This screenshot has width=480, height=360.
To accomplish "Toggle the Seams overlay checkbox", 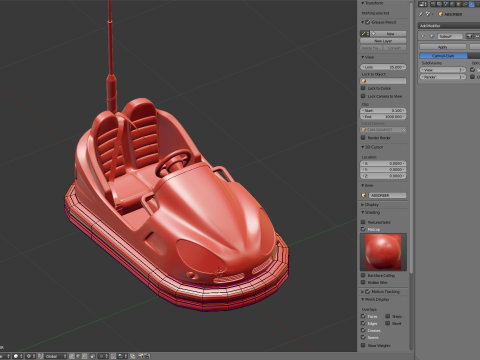I will coord(363,337).
